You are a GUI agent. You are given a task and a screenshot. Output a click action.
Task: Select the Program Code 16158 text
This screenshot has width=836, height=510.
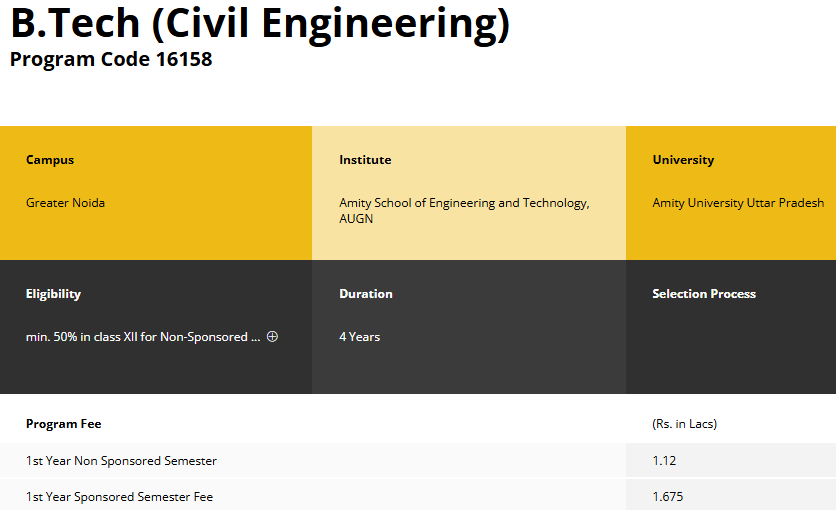tap(111, 59)
